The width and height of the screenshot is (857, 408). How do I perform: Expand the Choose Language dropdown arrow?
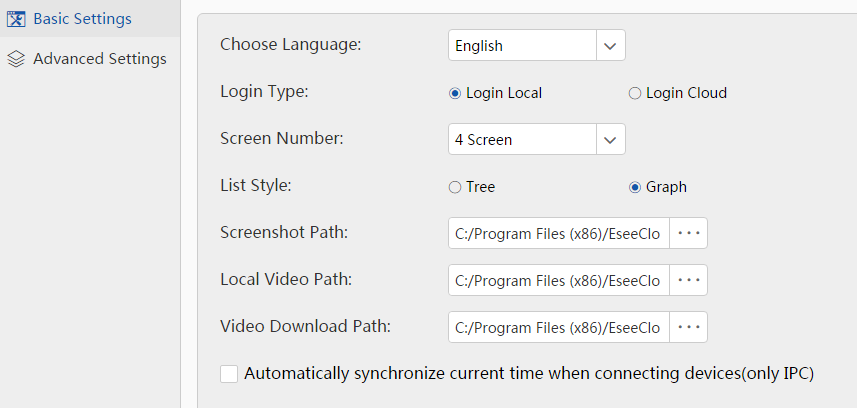[611, 46]
